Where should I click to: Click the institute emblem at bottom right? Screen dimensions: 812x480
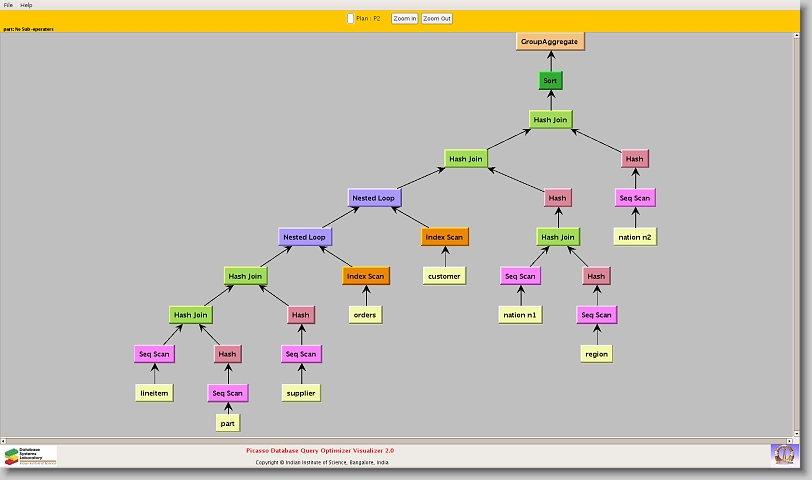784,454
